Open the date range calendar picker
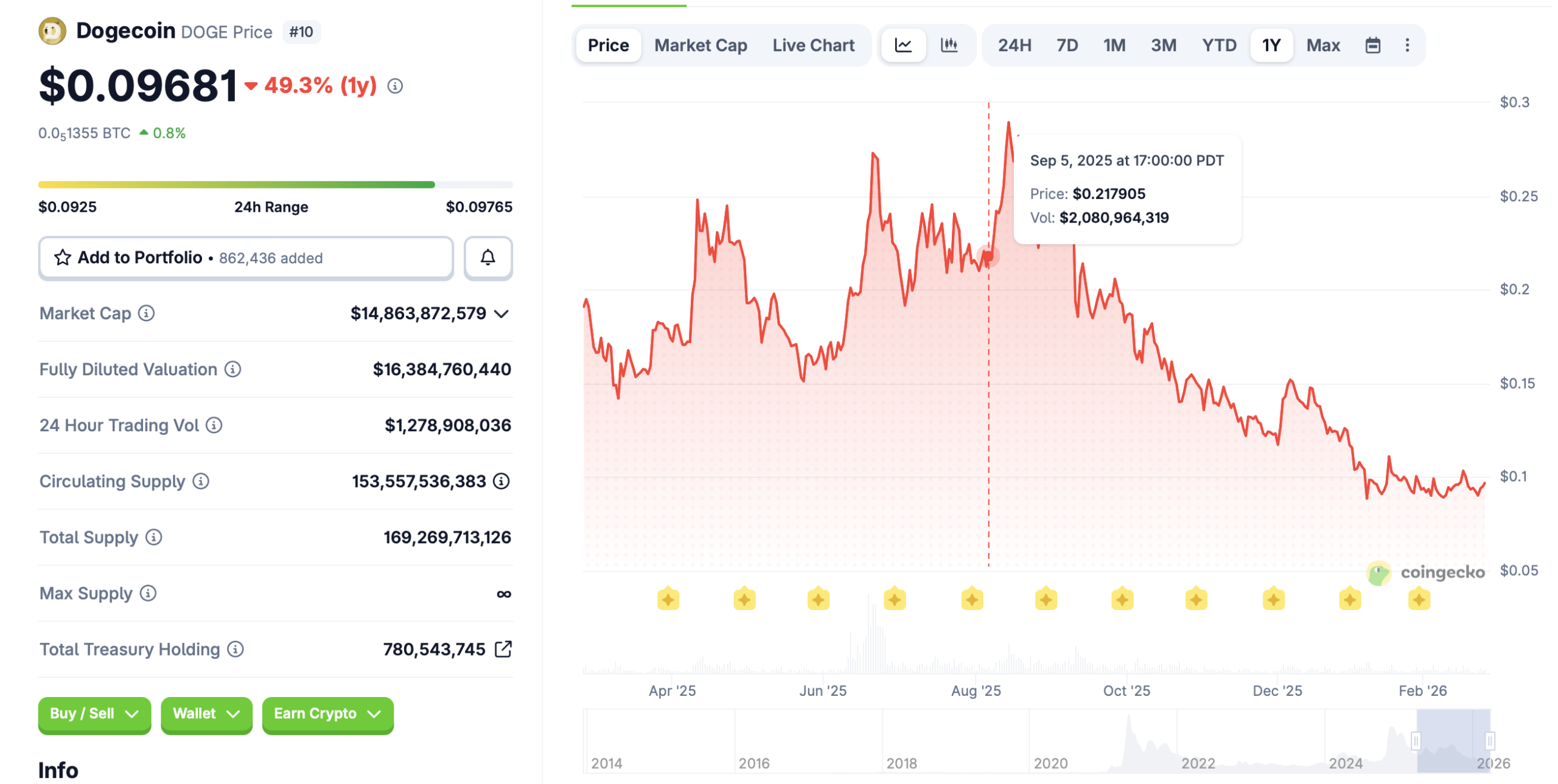This screenshot has width=1558, height=784. coord(1374,44)
